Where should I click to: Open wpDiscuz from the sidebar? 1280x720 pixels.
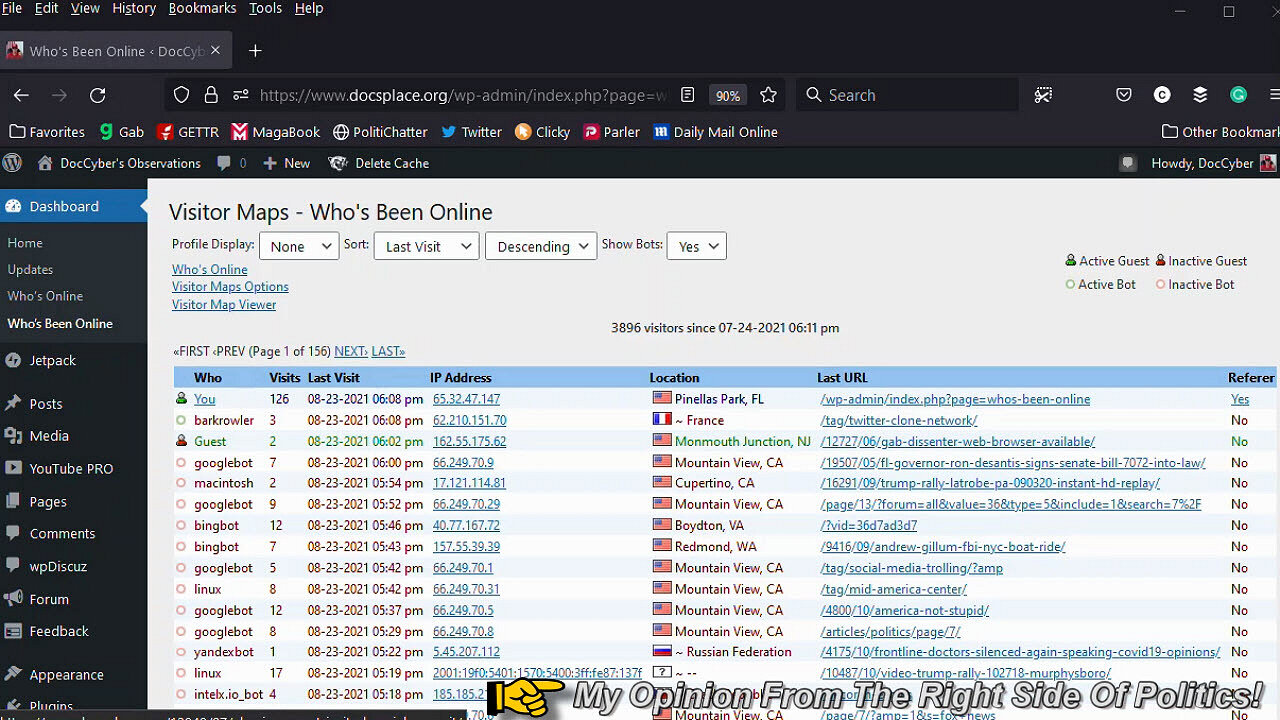(x=58, y=566)
